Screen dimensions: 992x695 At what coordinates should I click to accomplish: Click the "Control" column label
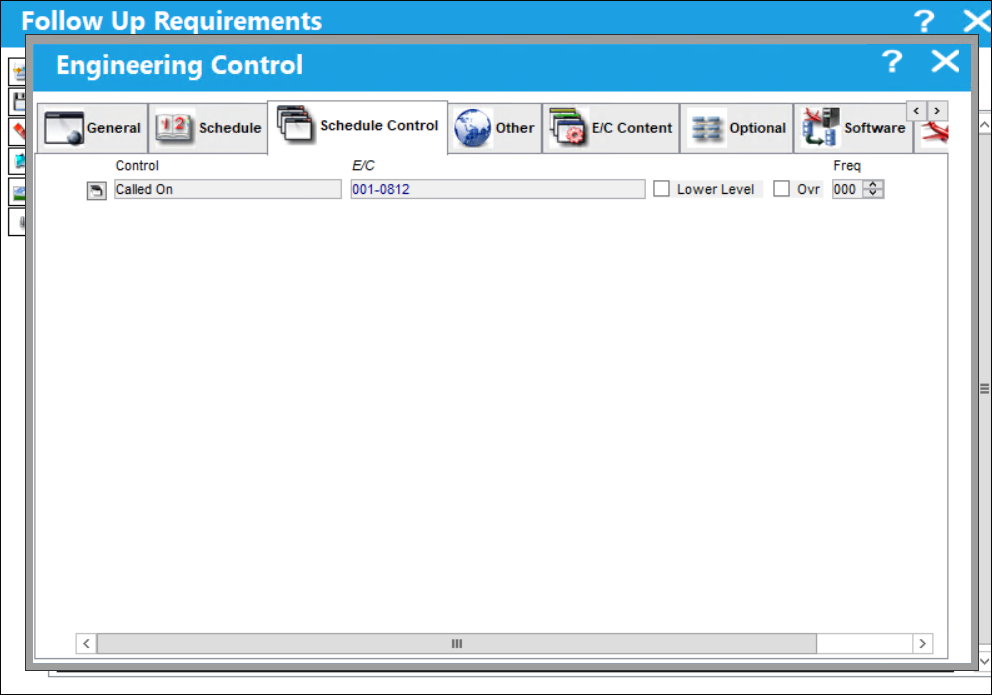click(137, 166)
